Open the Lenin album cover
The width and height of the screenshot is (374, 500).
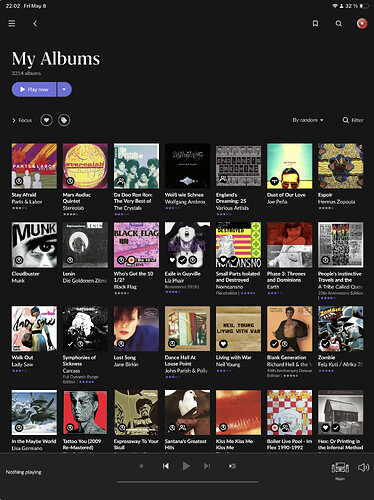click(85, 245)
